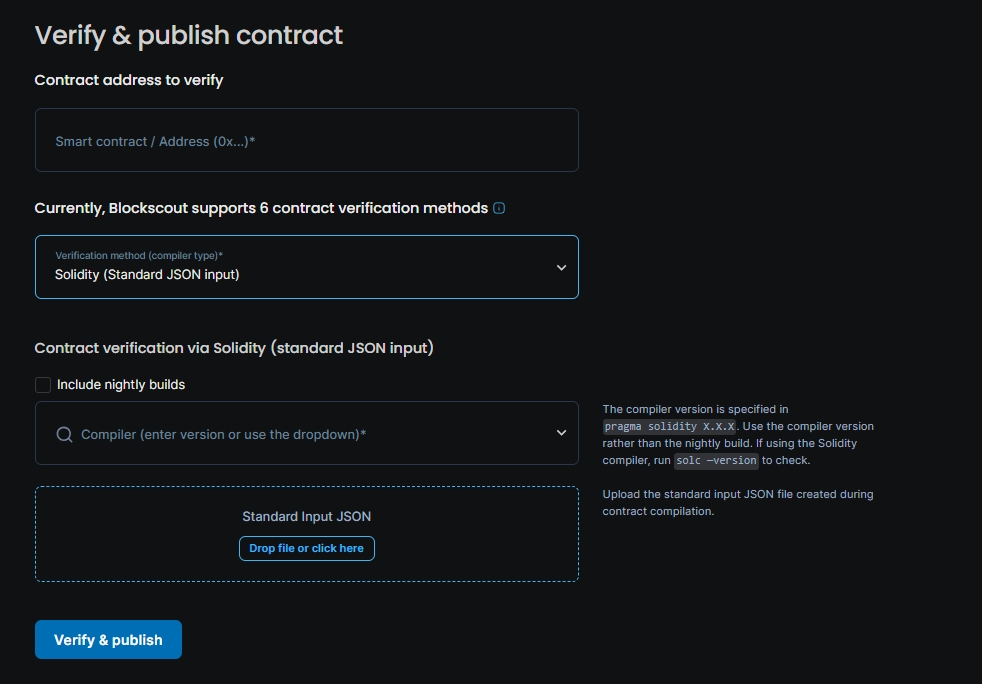Click the "Standard Input JSON" label text
Screen dimensions: 982x684
pos(307,517)
